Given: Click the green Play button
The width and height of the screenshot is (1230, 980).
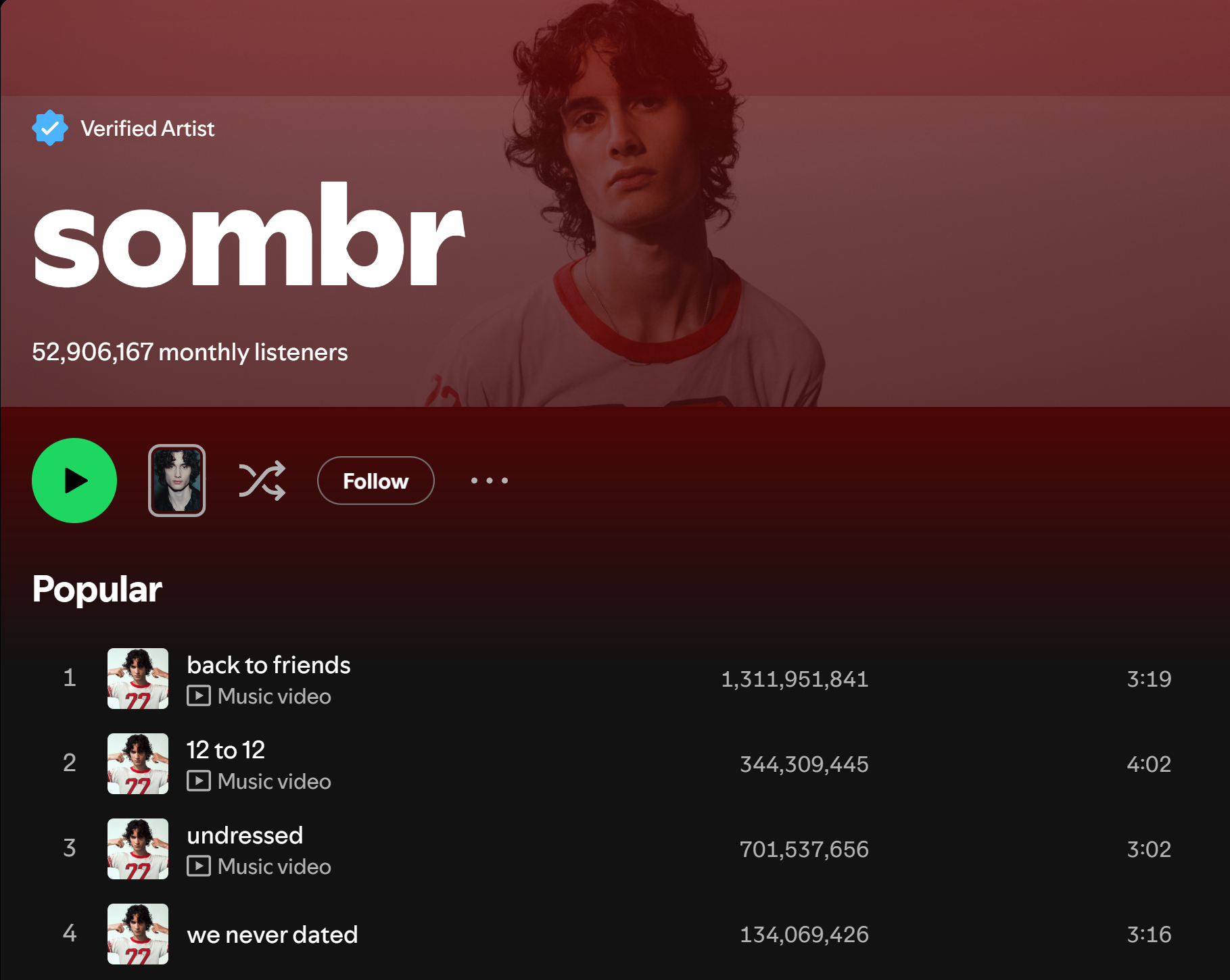Looking at the screenshot, I should pyautogui.click(x=74, y=481).
